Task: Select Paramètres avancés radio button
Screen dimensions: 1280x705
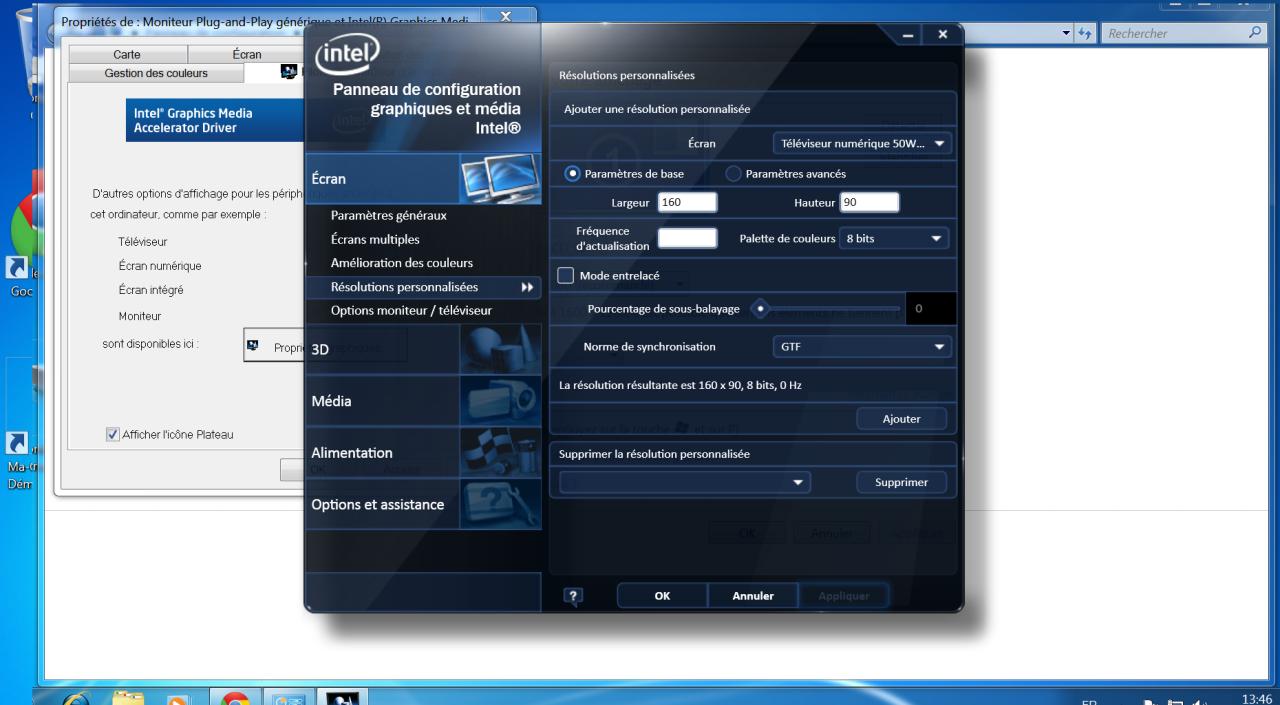Action: click(733, 173)
